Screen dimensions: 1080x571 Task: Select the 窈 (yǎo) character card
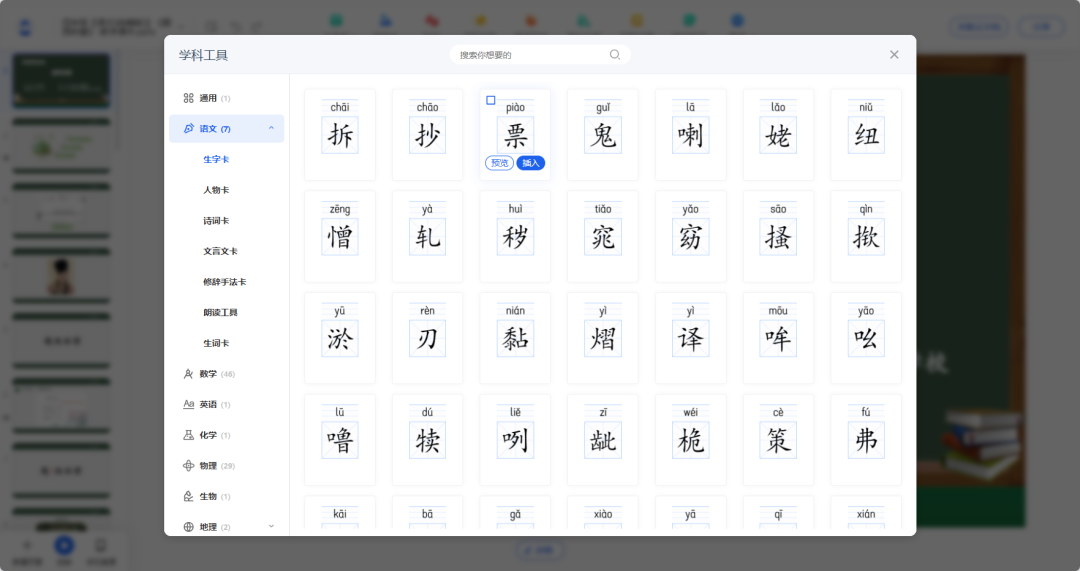(x=690, y=237)
